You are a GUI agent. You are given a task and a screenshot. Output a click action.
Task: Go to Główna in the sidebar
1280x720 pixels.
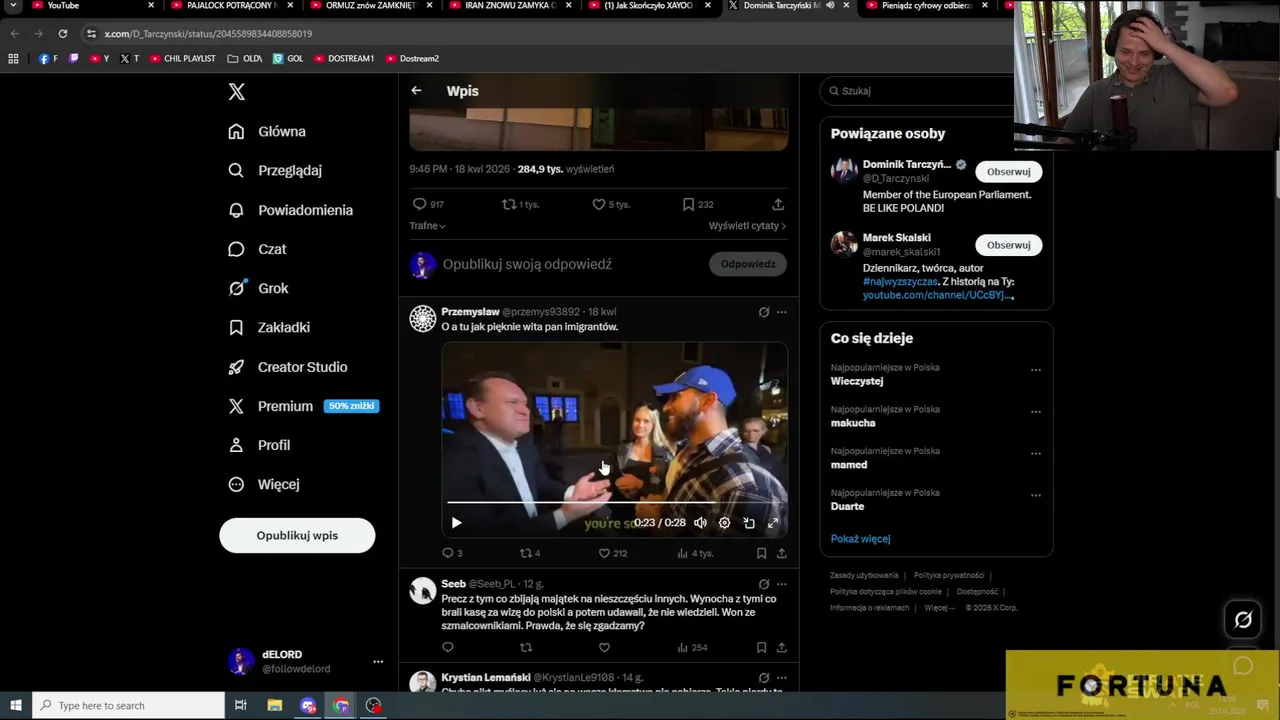tap(267, 131)
